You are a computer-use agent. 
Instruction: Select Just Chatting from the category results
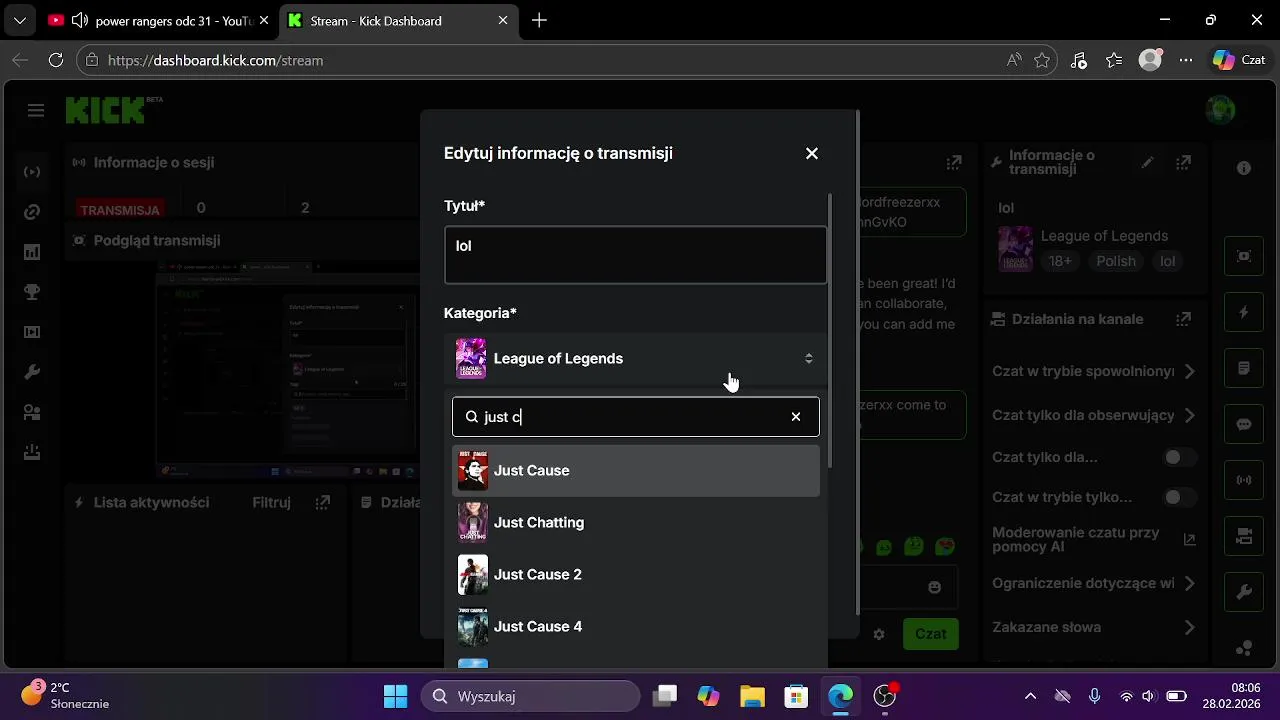[635, 522]
